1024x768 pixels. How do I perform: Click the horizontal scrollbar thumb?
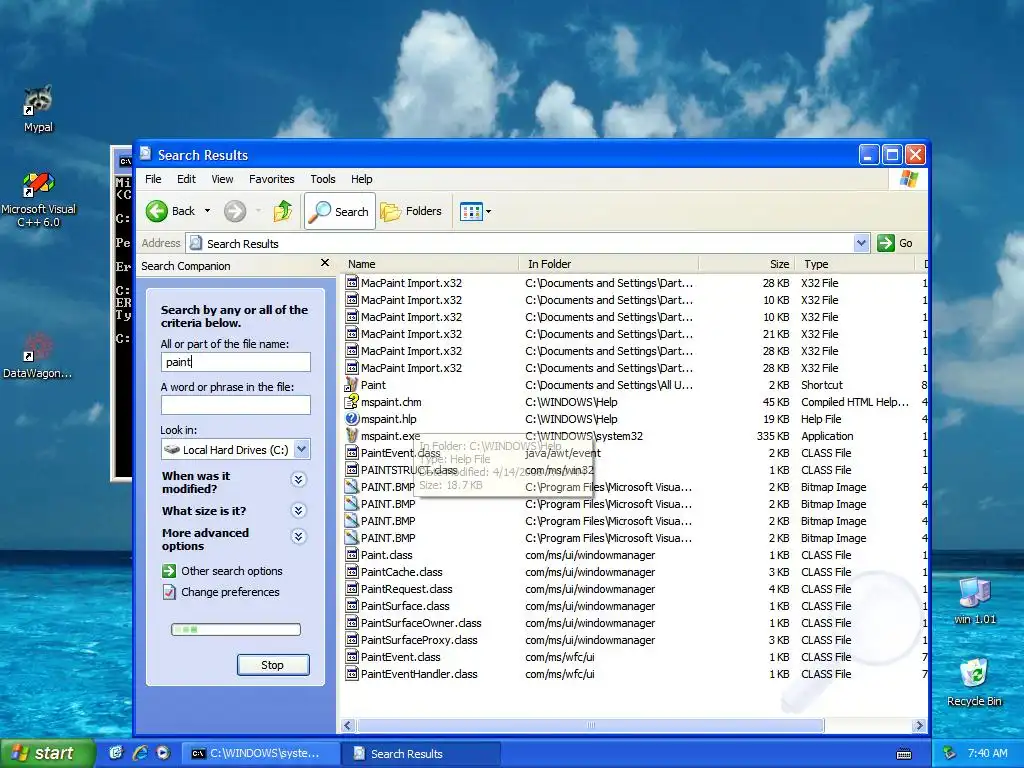point(590,725)
